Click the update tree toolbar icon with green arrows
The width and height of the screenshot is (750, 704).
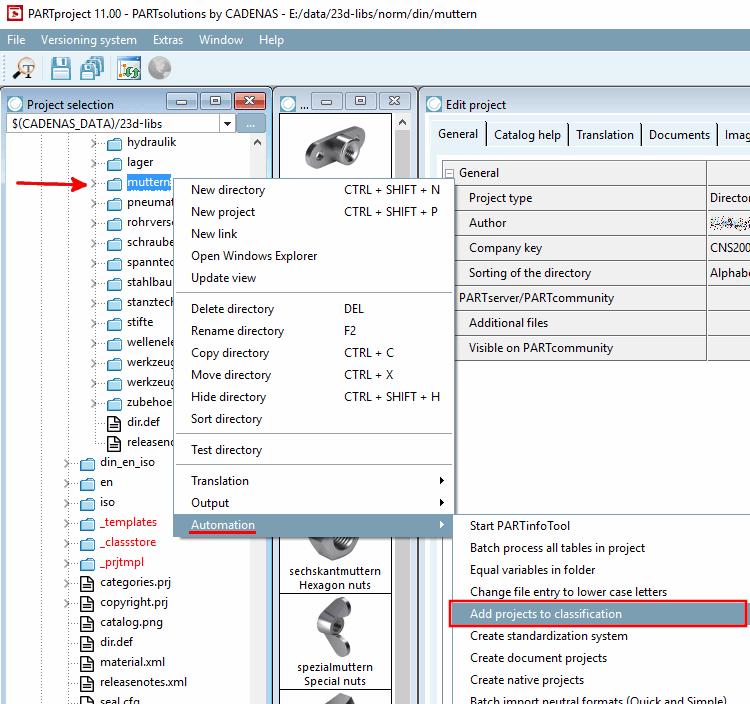129,68
